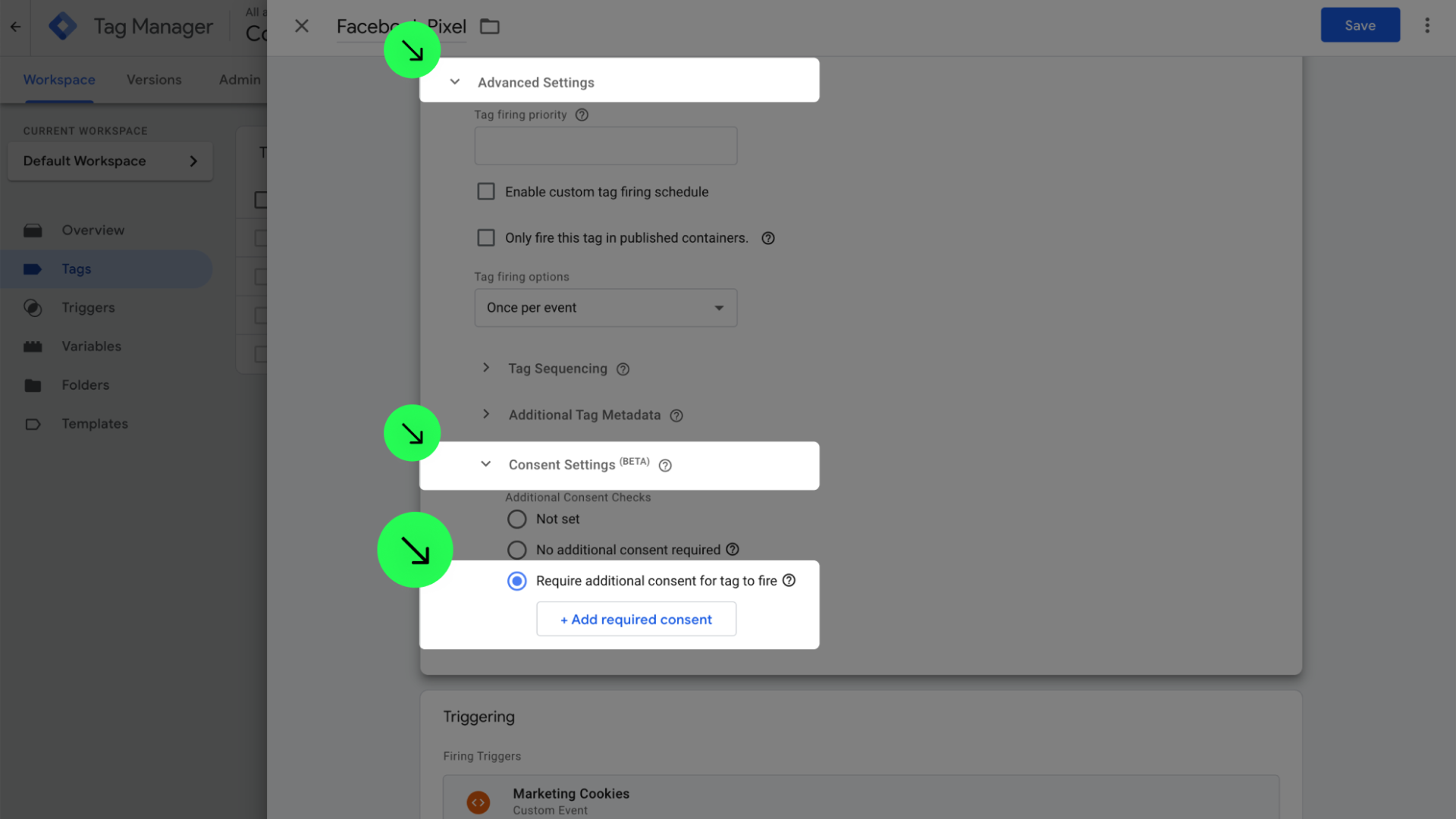Screen dimensions: 1456x819
Task: Open help for Tag firing priority
Action: 582,115
